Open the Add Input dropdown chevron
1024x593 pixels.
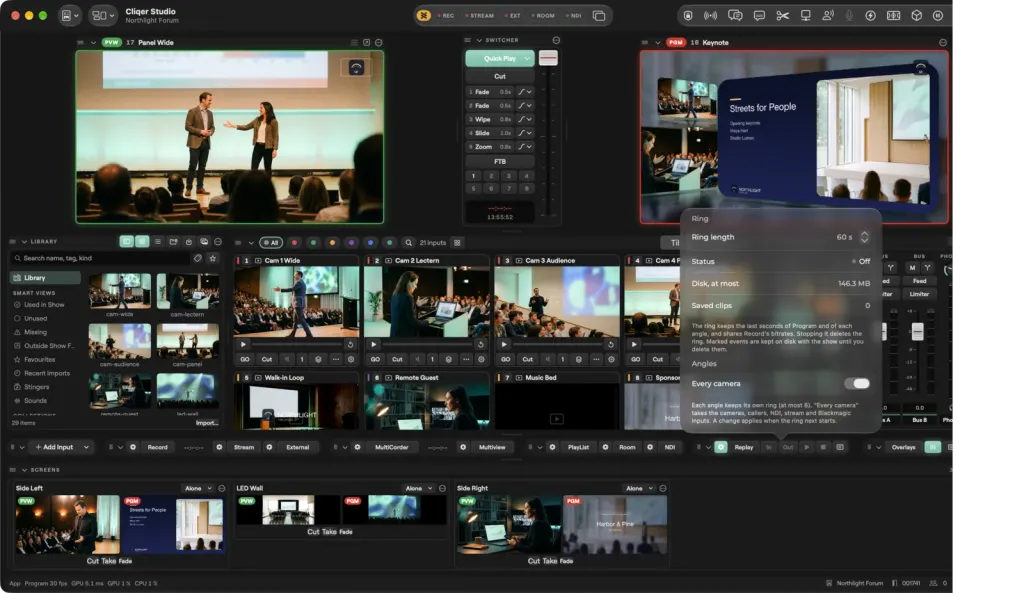point(86,447)
